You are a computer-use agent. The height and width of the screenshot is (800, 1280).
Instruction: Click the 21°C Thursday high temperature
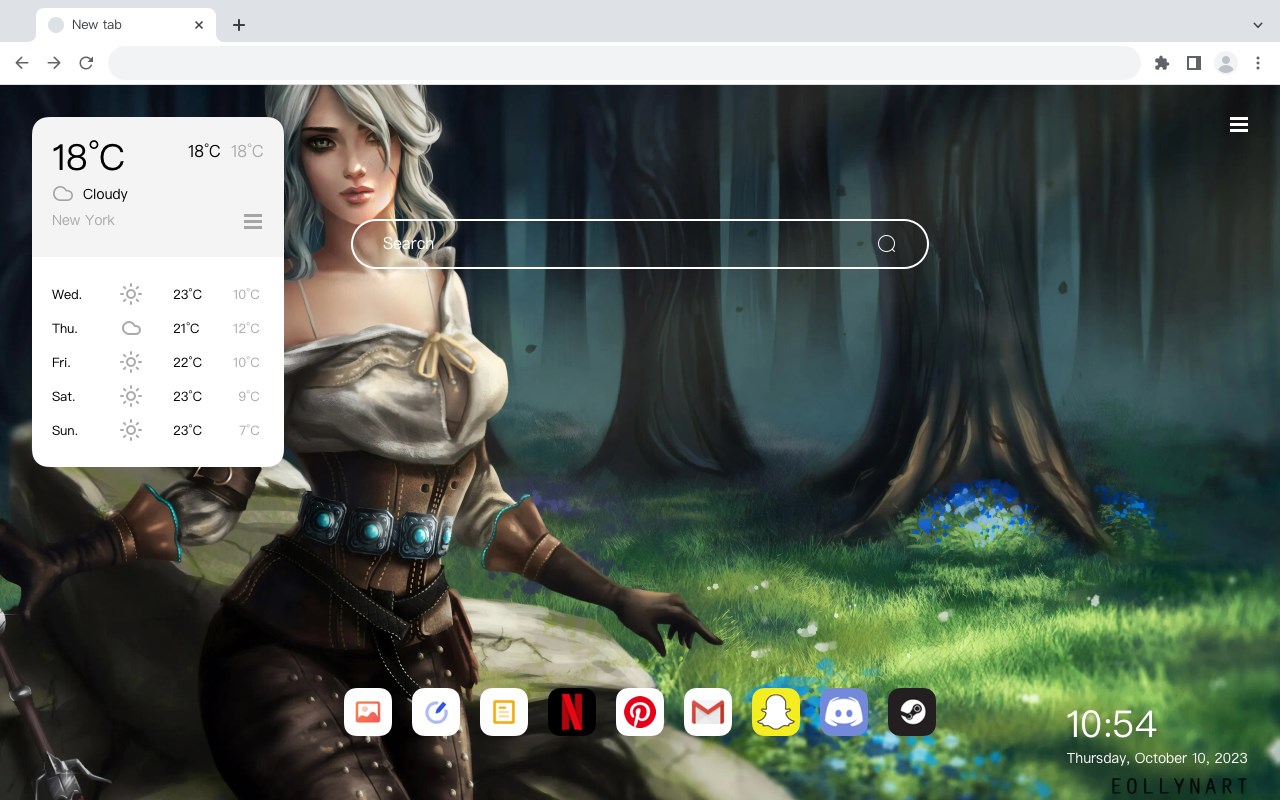pos(186,329)
